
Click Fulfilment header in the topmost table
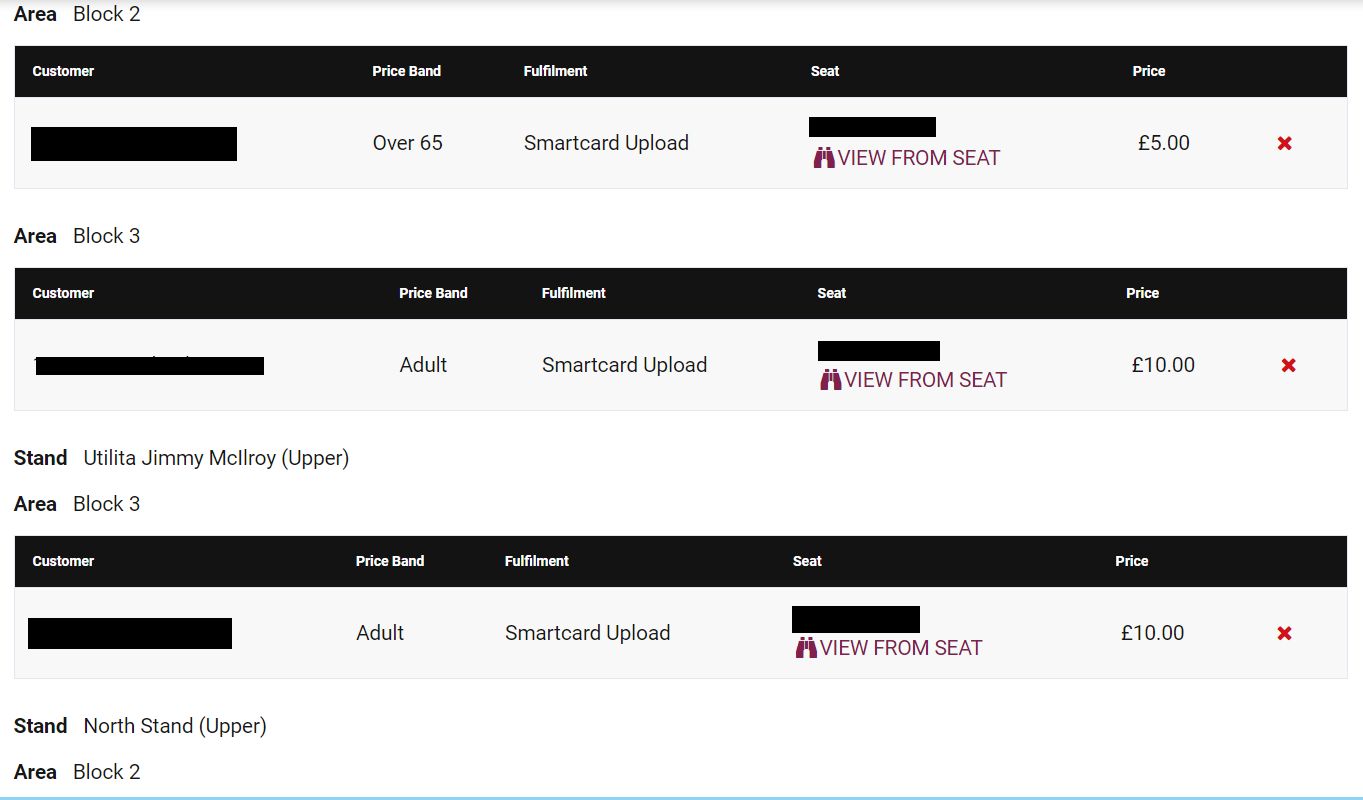[x=555, y=71]
